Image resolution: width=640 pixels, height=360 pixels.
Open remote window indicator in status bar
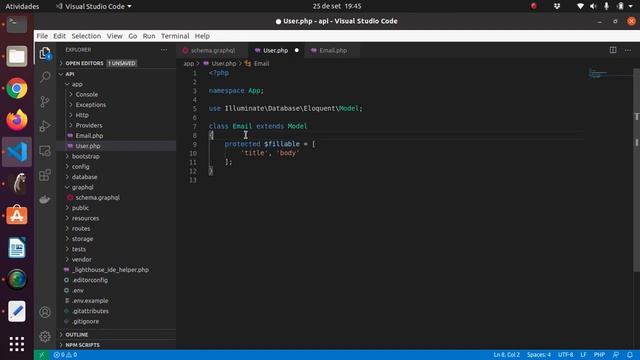coord(42,355)
